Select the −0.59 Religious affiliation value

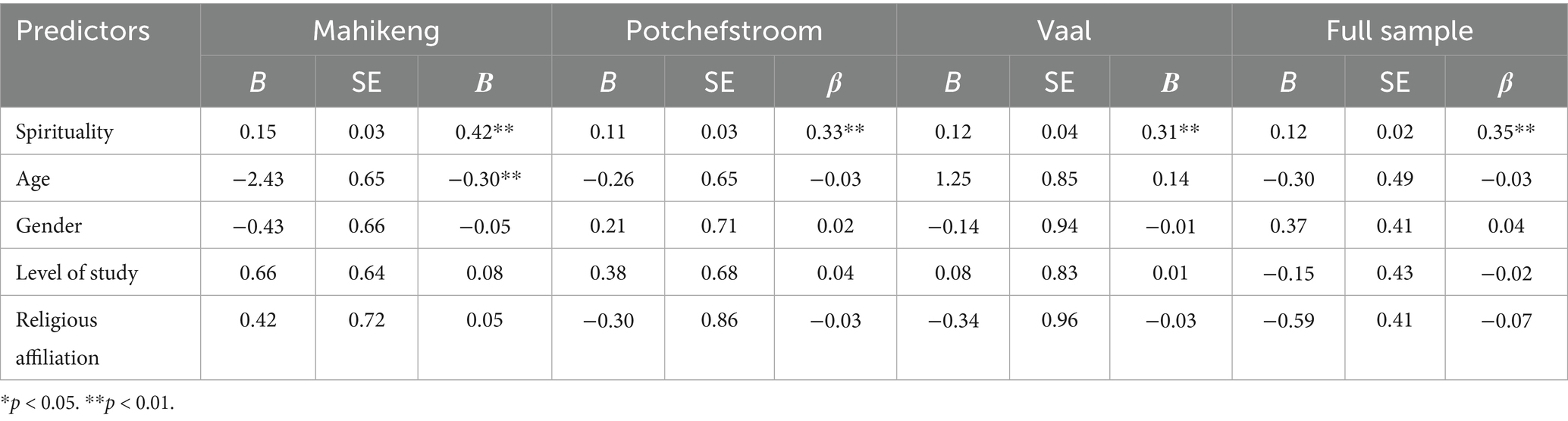(1288, 320)
